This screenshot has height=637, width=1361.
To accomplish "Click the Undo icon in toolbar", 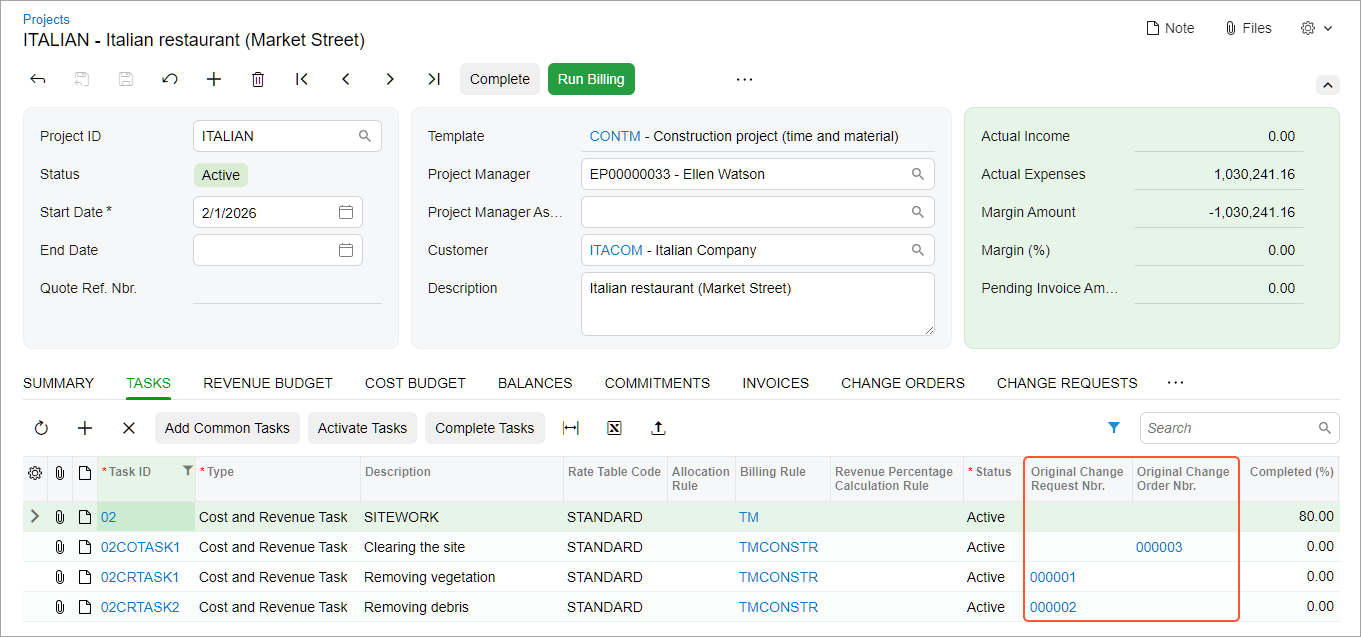I will click(x=170, y=79).
